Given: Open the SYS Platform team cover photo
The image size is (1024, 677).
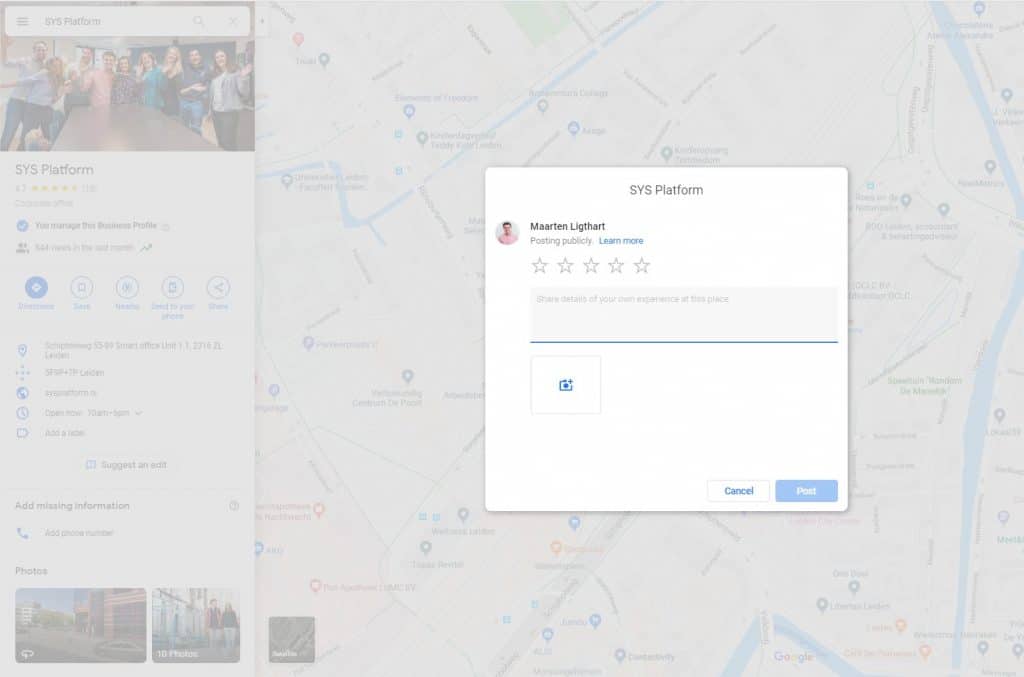Looking at the screenshot, I should (127, 93).
